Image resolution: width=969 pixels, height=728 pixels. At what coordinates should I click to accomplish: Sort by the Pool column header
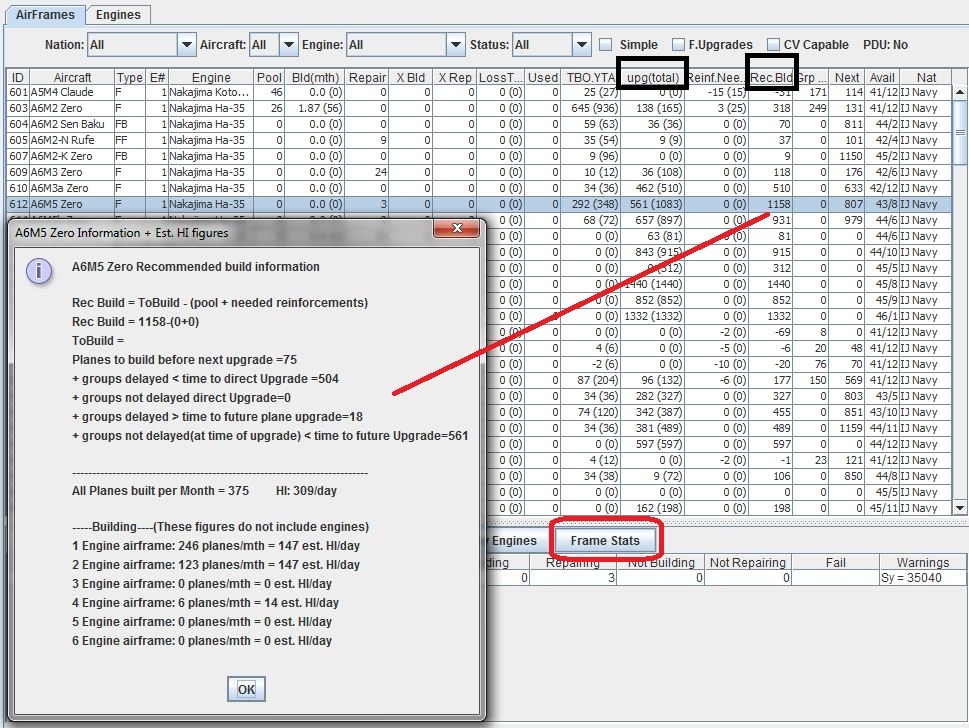[x=269, y=77]
